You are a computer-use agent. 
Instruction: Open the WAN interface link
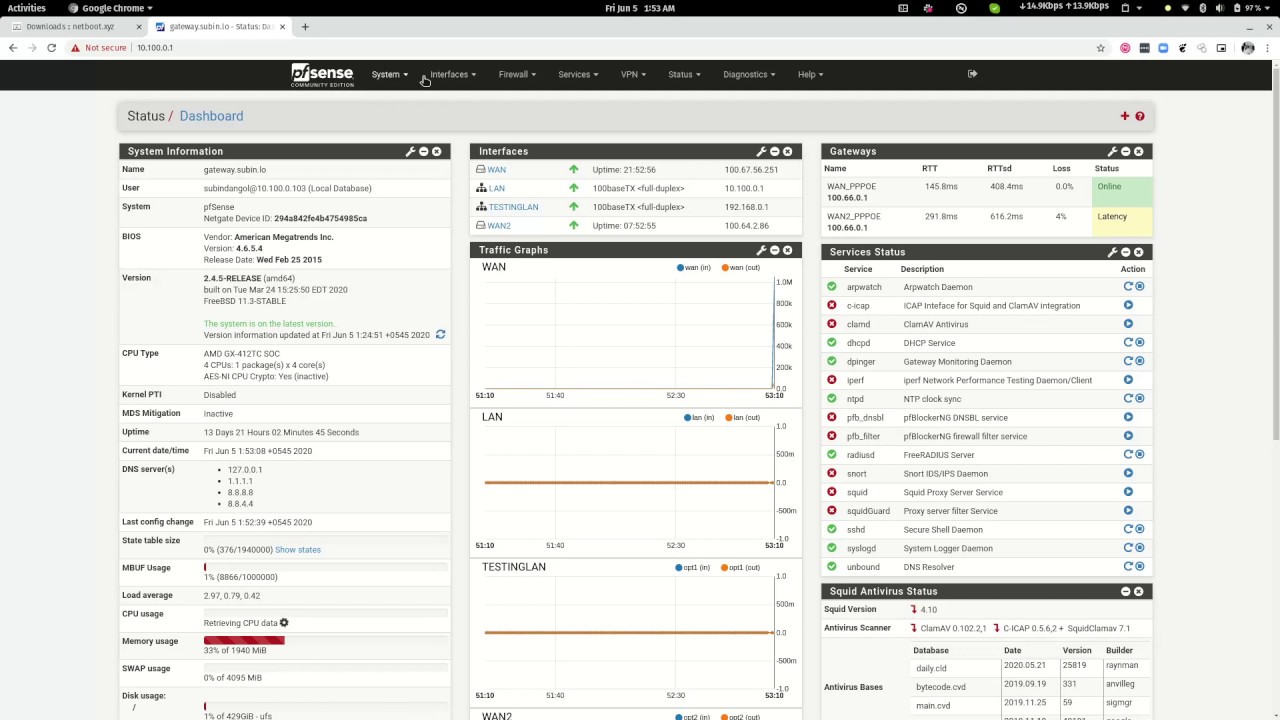click(x=496, y=170)
